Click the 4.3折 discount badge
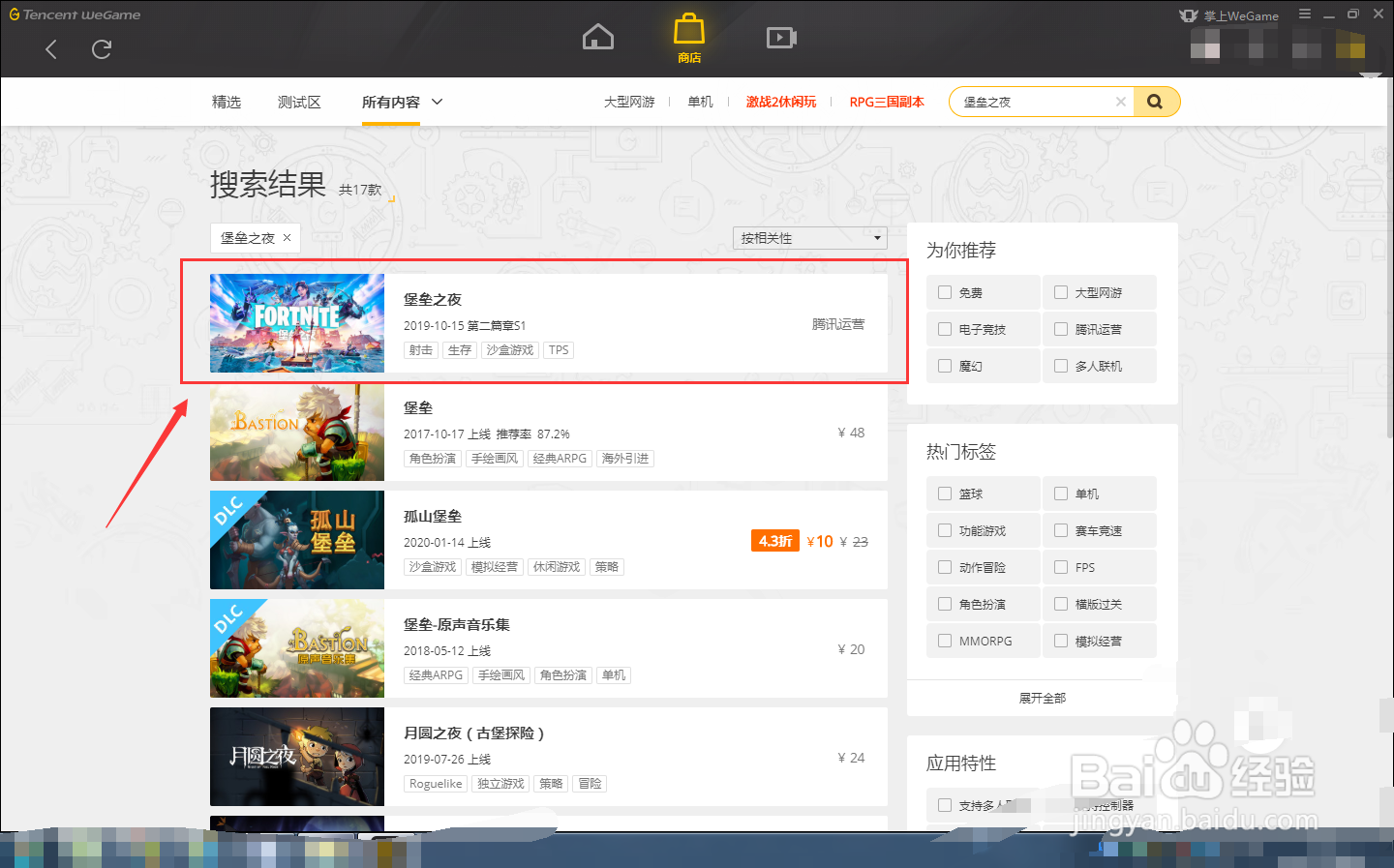 click(775, 541)
